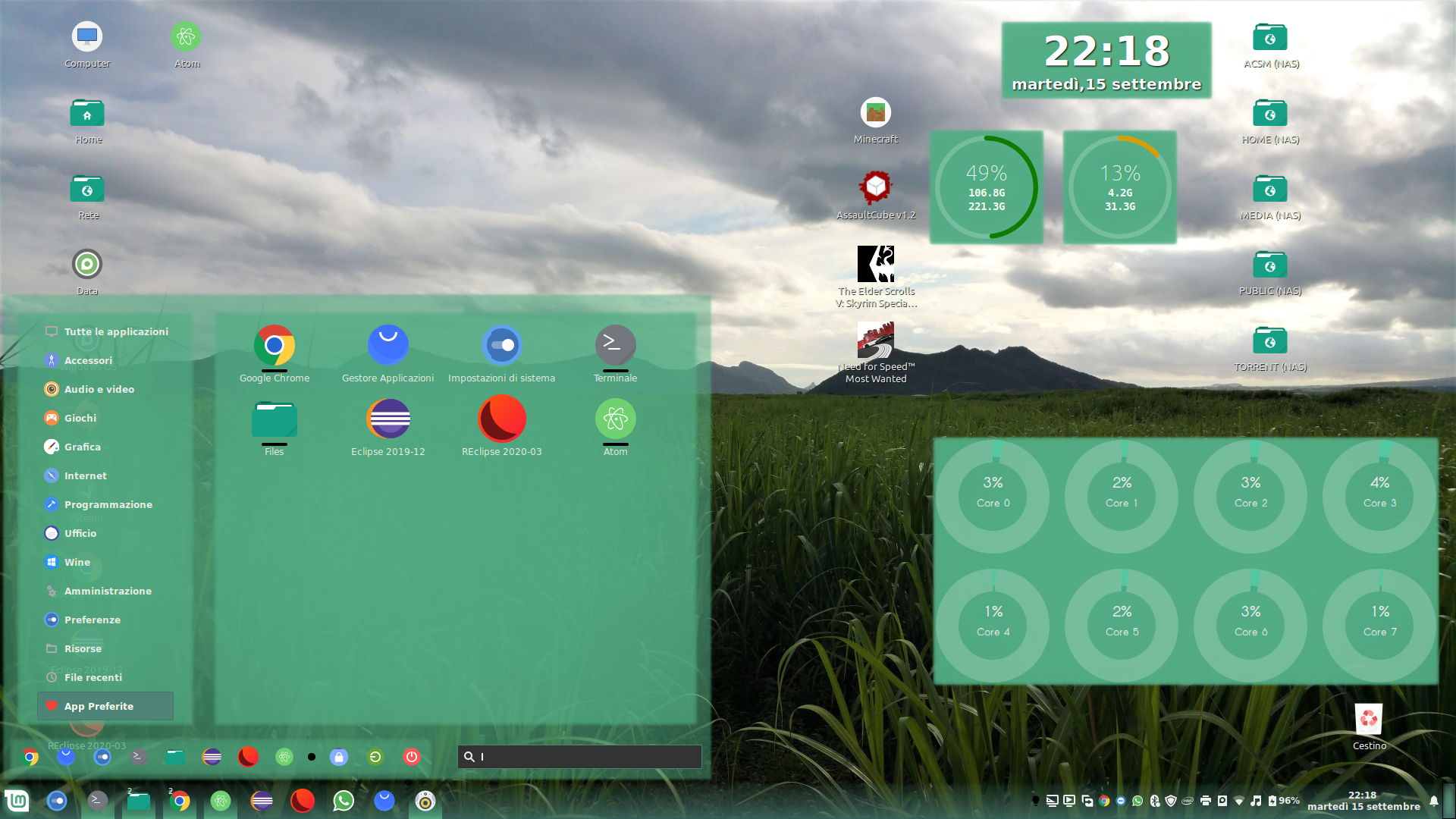1456x819 pixels.
Task: Expand the Programmazione category
Action: point(108,504)
